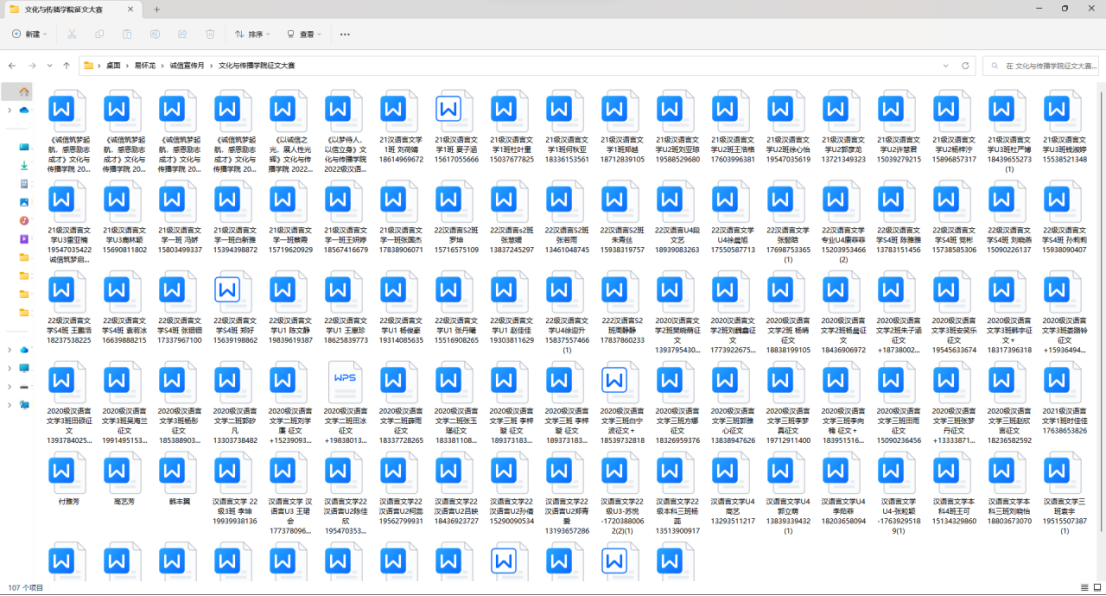Go up one folder level arrow

(66, 66)
